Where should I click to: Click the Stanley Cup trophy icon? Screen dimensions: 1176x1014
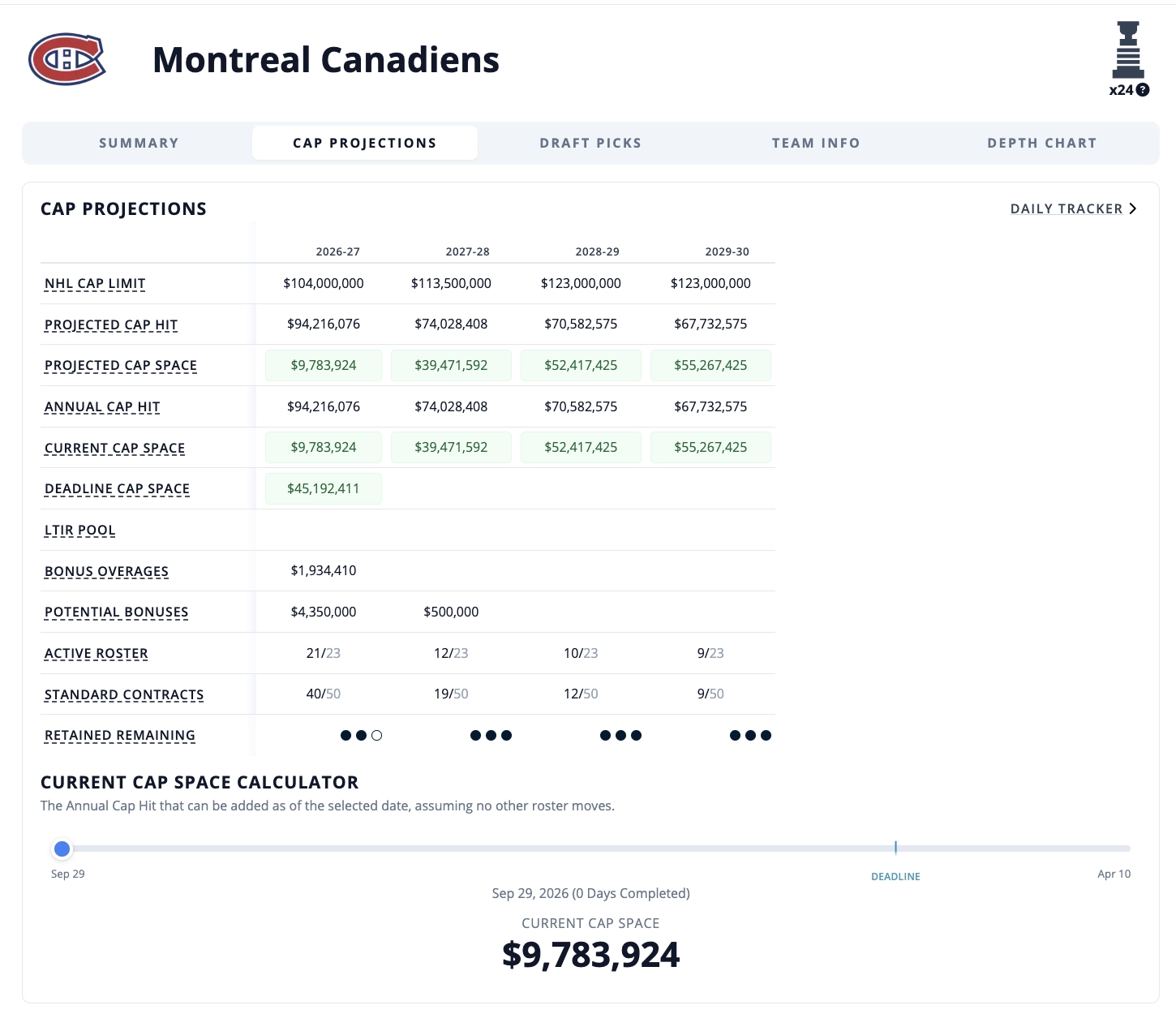pos(1128,49)
